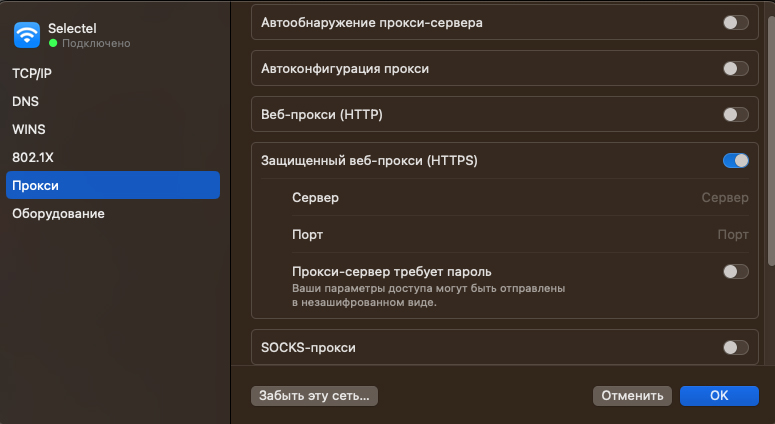Click the unencrypted credentials warning text
The height and width of the screenshot is (424, 775).
[x=428, y=295]
